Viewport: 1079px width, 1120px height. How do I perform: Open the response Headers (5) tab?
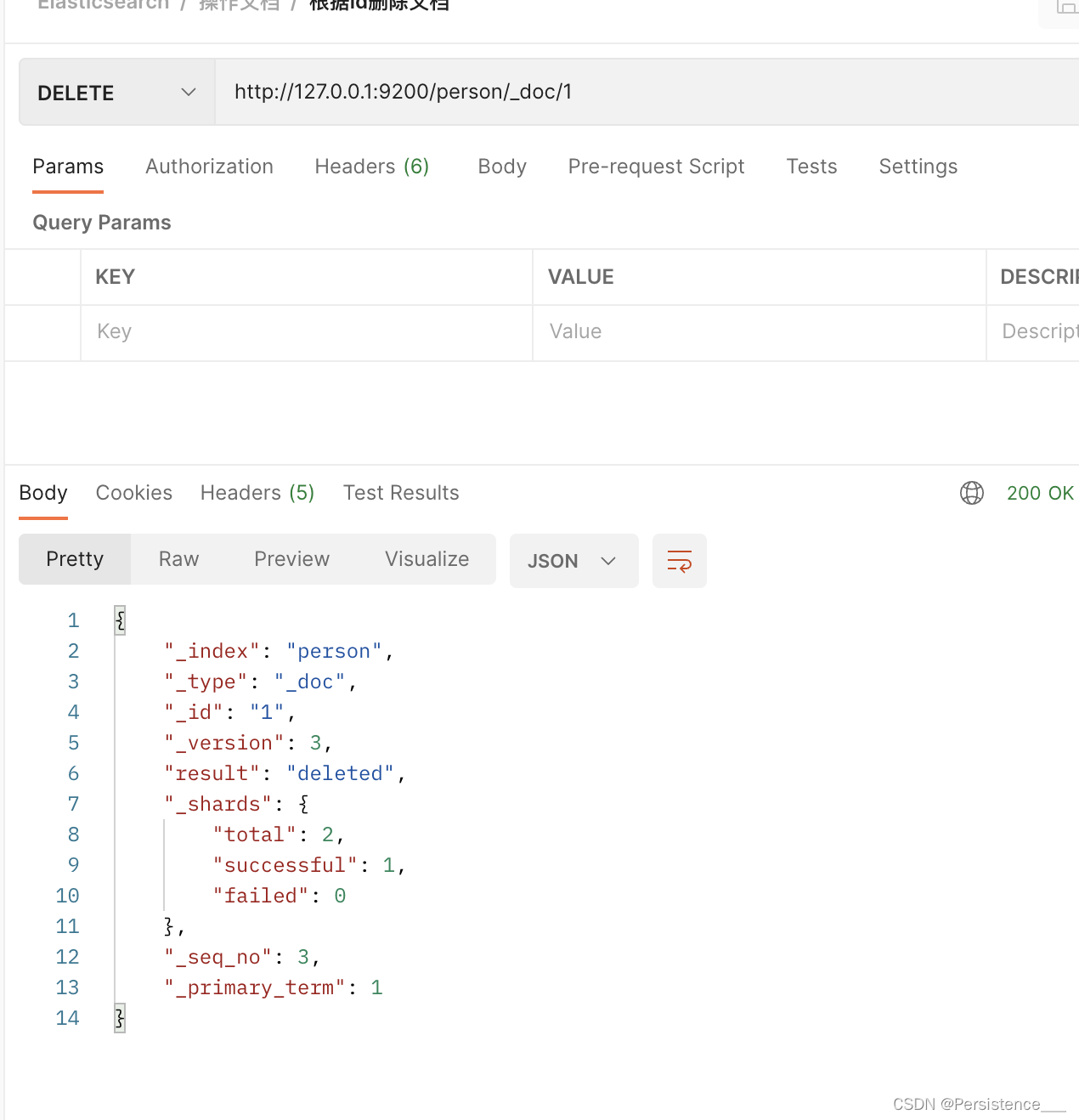click(257, 493)
